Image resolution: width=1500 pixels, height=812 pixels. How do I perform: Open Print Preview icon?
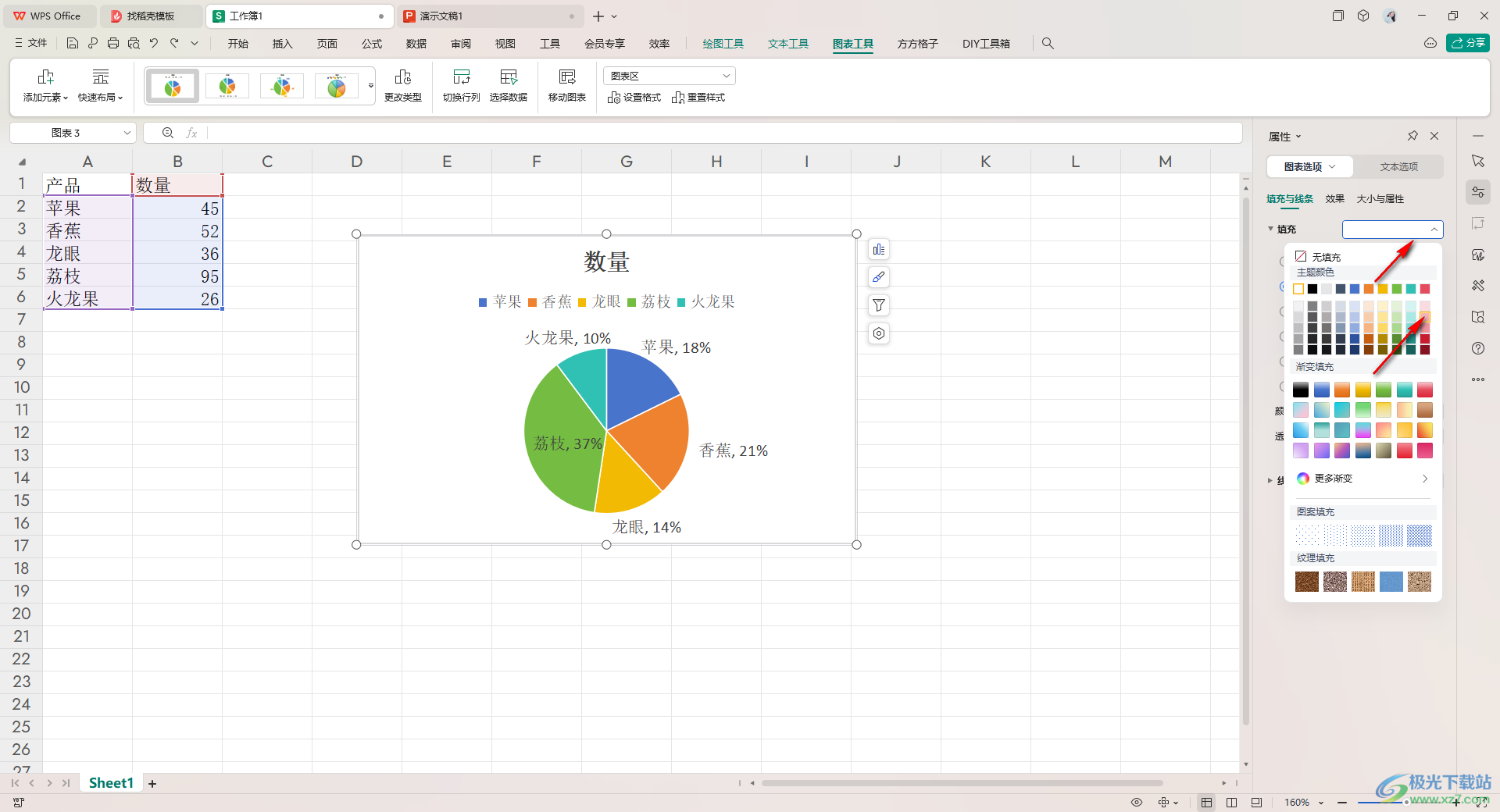coord(134,44)
